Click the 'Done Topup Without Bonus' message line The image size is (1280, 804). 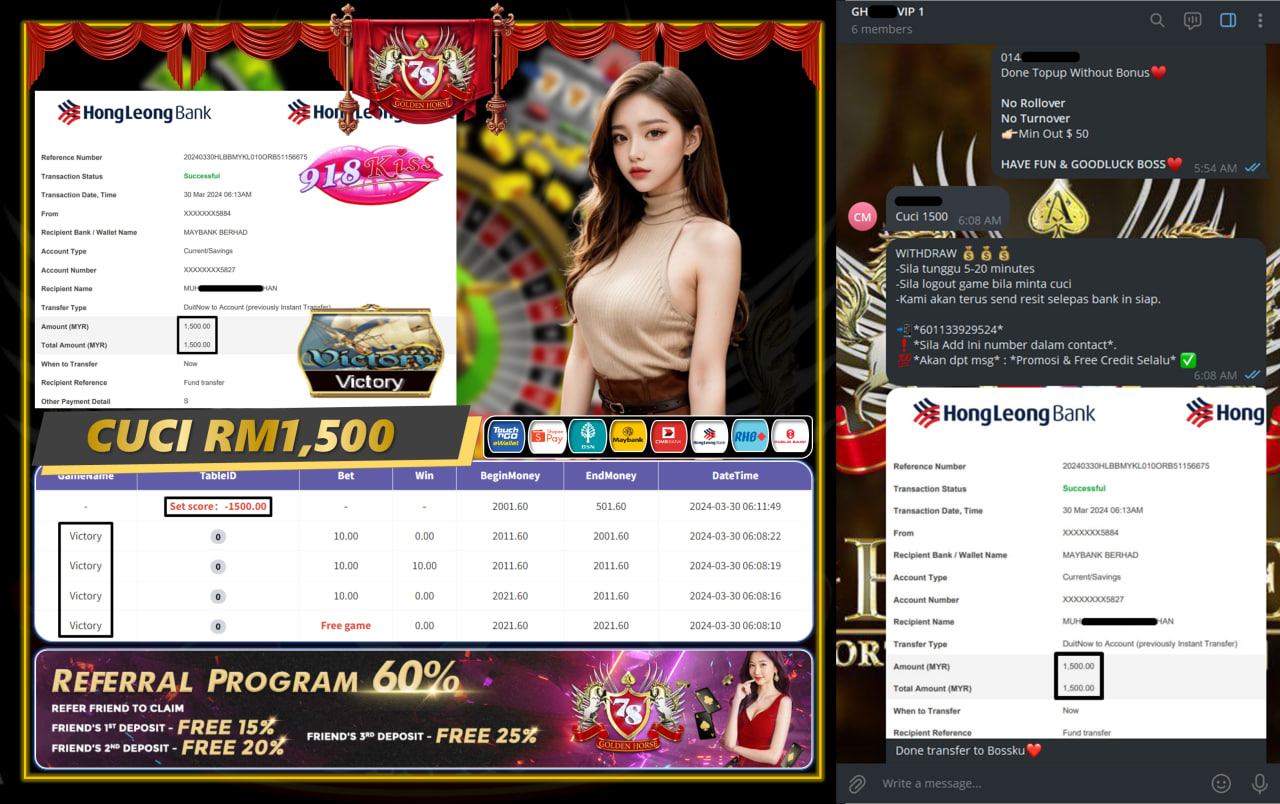point(1083,72)
